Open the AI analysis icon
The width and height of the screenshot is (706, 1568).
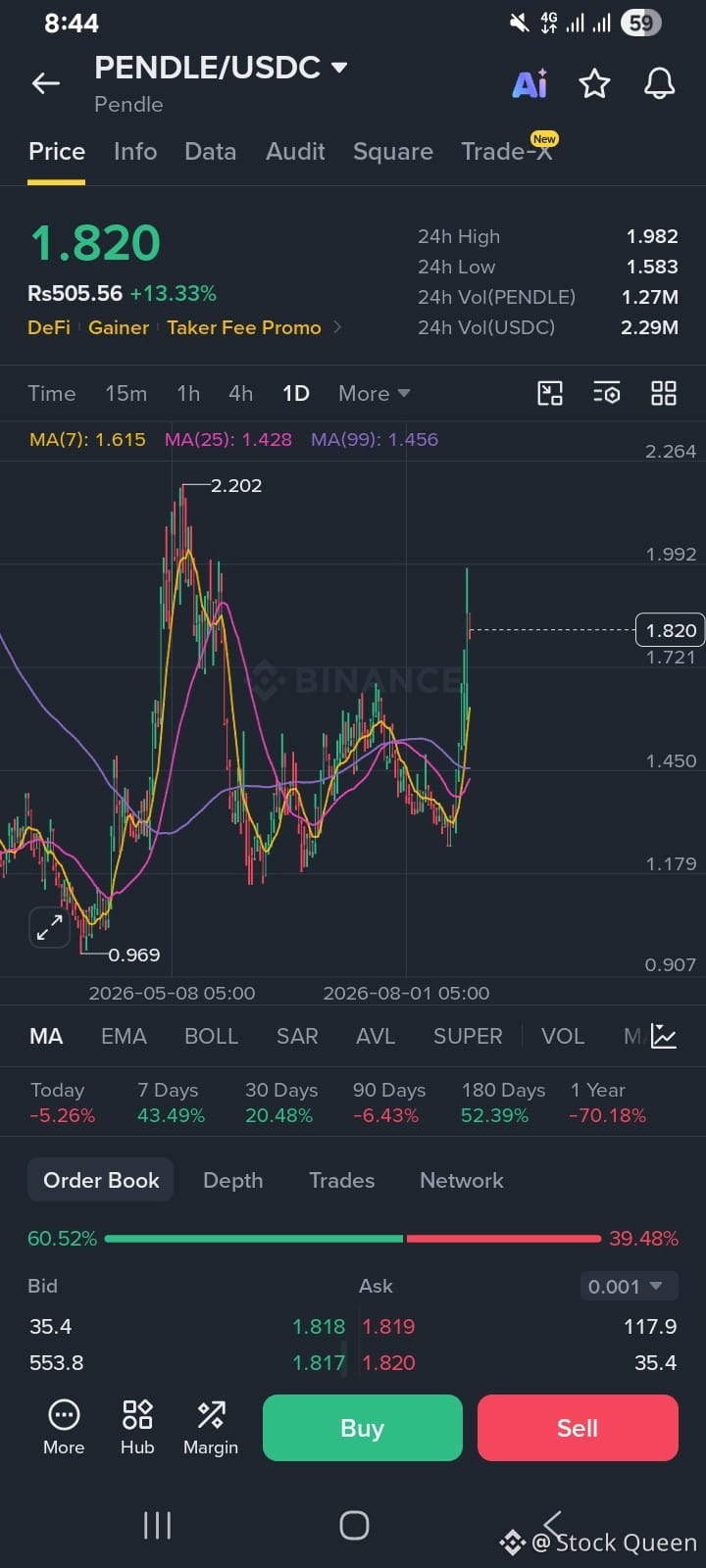529,84
